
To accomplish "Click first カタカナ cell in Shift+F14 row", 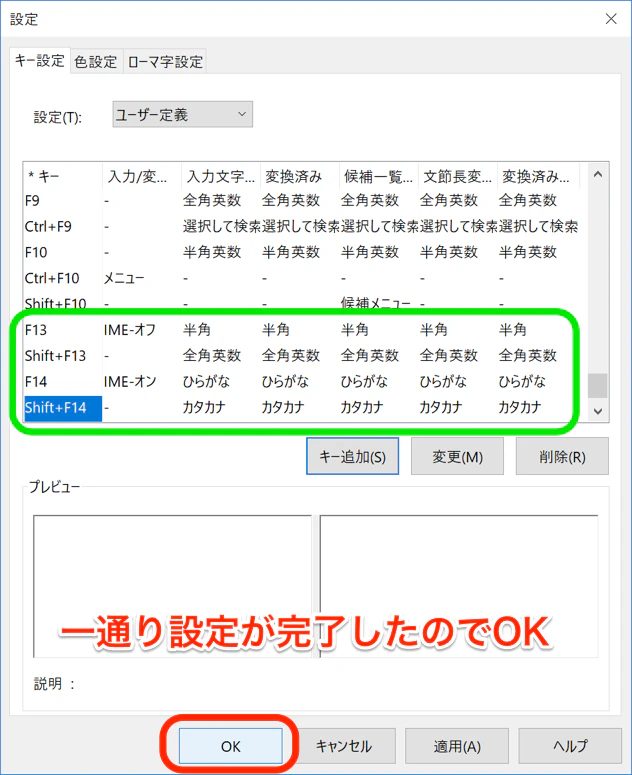I will 204,407.
